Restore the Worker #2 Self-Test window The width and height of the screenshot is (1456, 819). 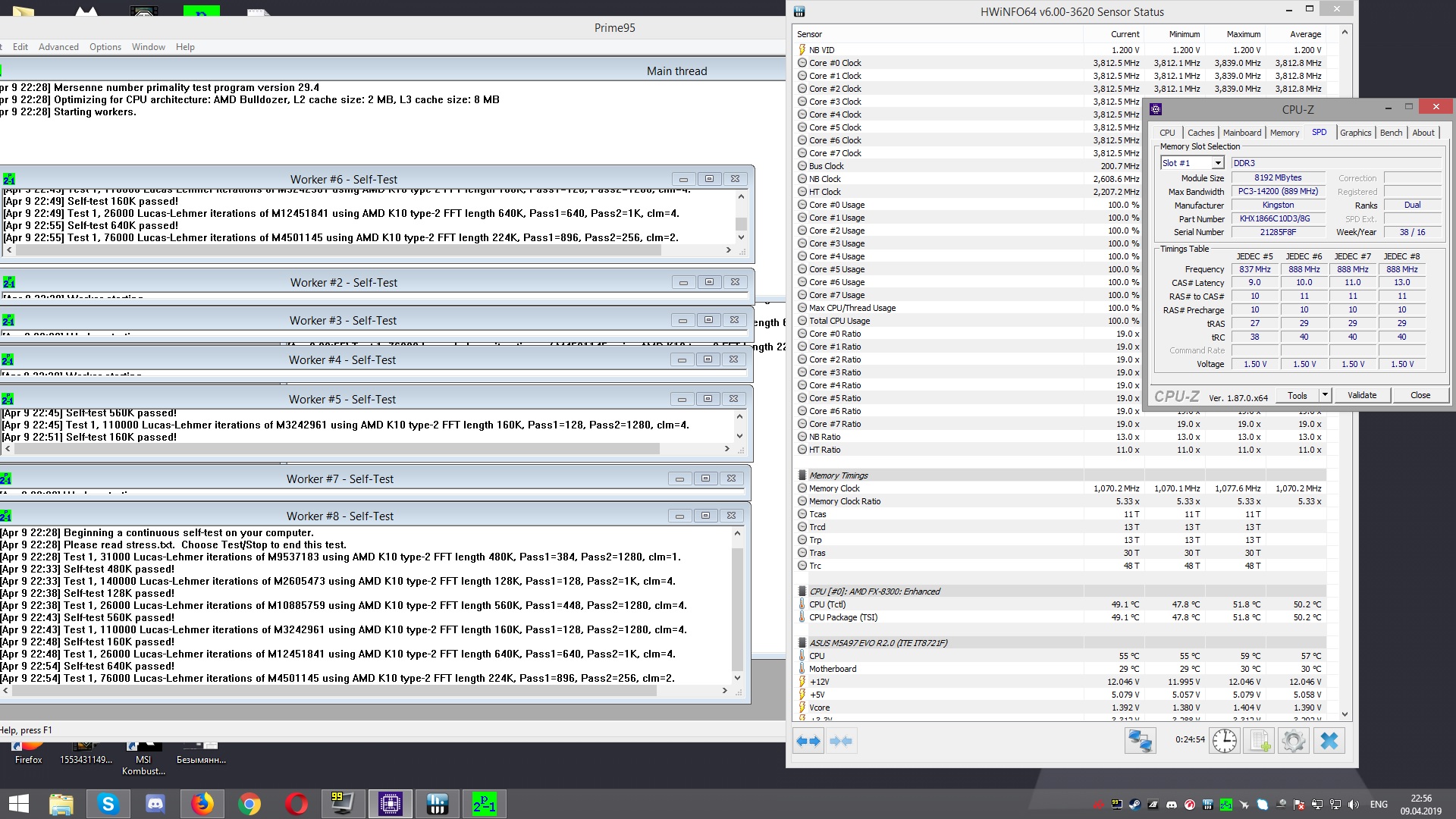tap(708, 282)
